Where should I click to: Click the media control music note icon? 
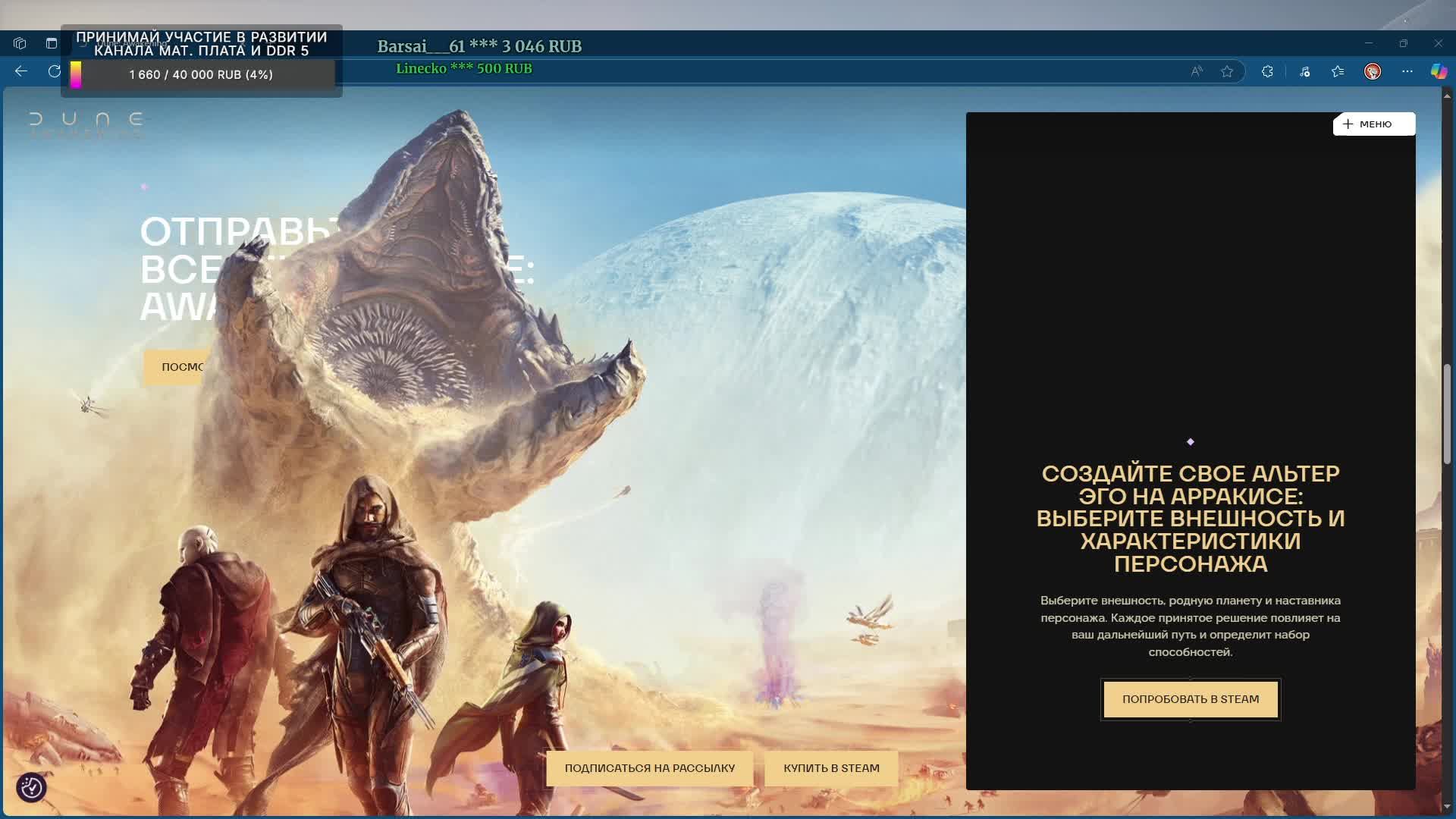(x=1304, y=71)
